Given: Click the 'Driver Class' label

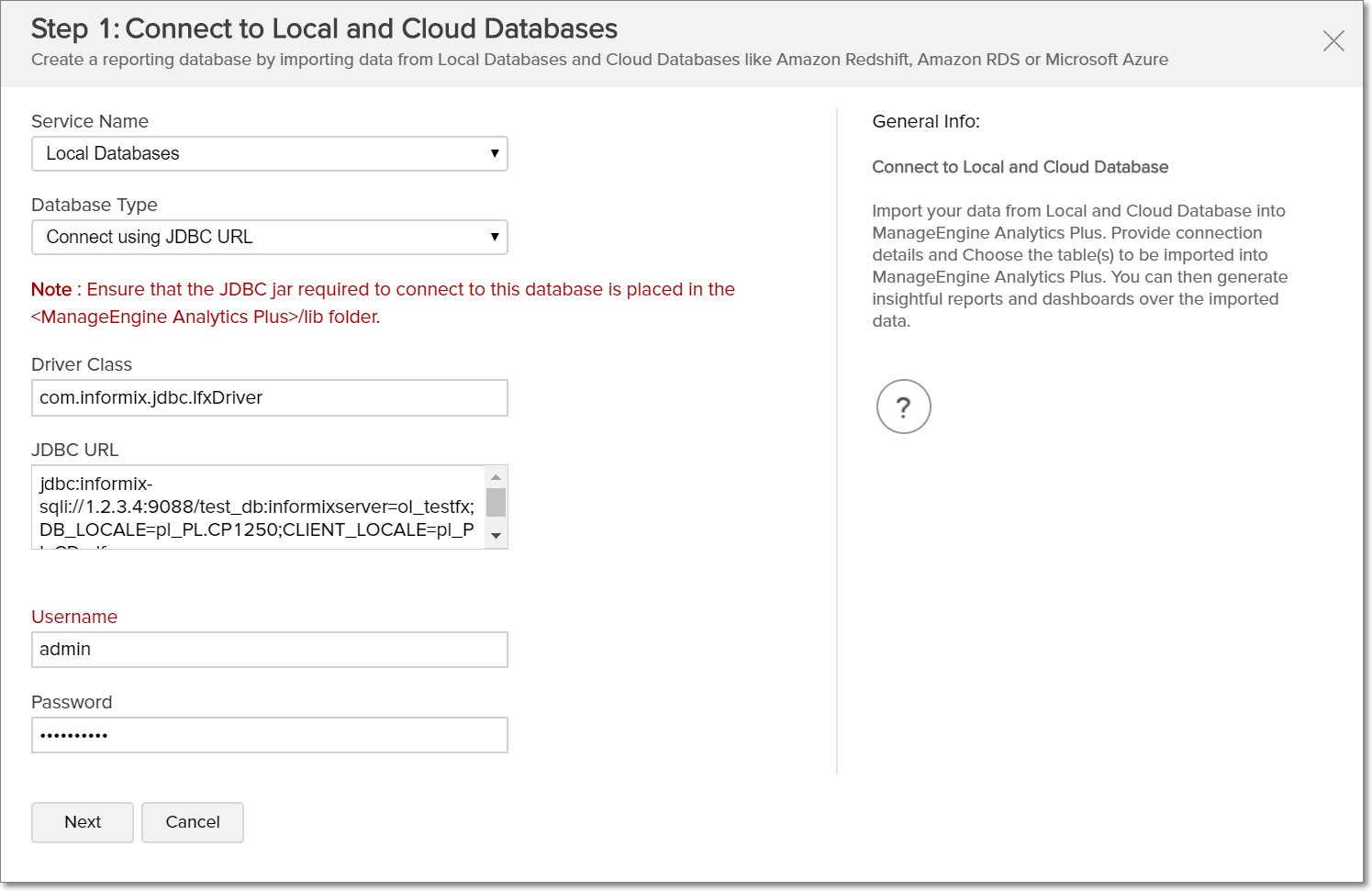Looking at the screenshot, I should (82, 364).
